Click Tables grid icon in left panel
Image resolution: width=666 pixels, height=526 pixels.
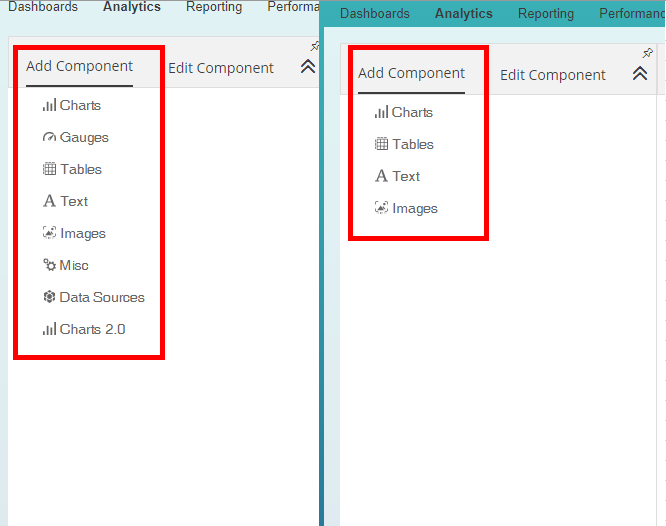tap(49, 169)
